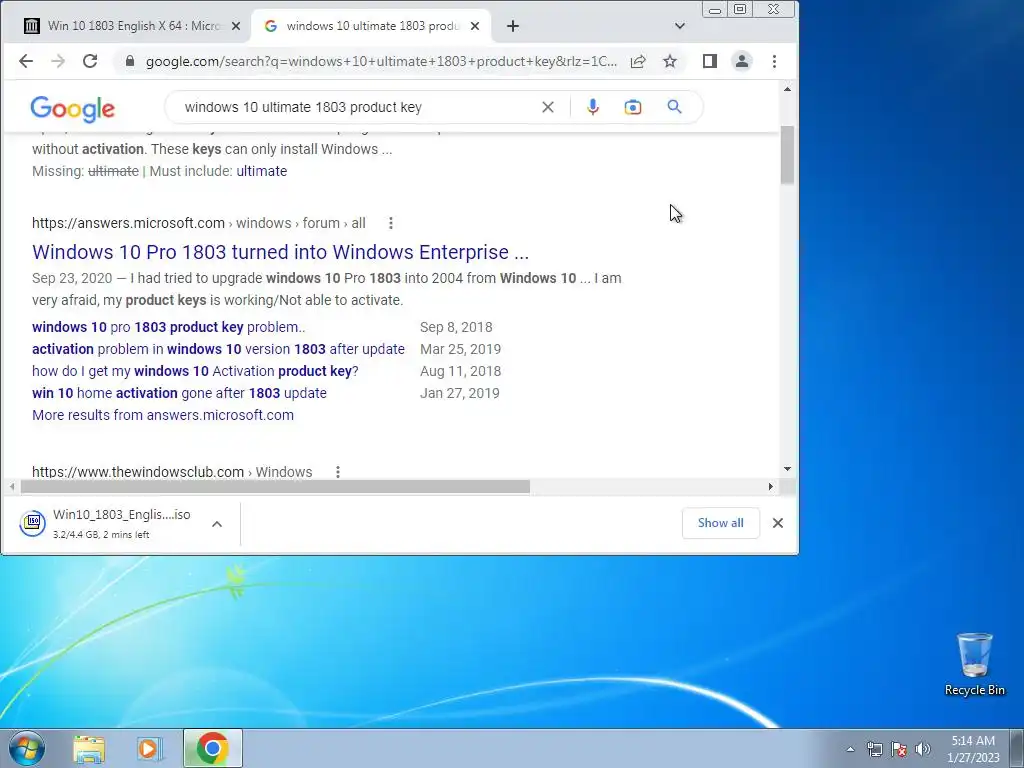The height and width of the screenshot is (768, 1024).
Task: Start voice search with microphone icon
Action: point(592,107)
